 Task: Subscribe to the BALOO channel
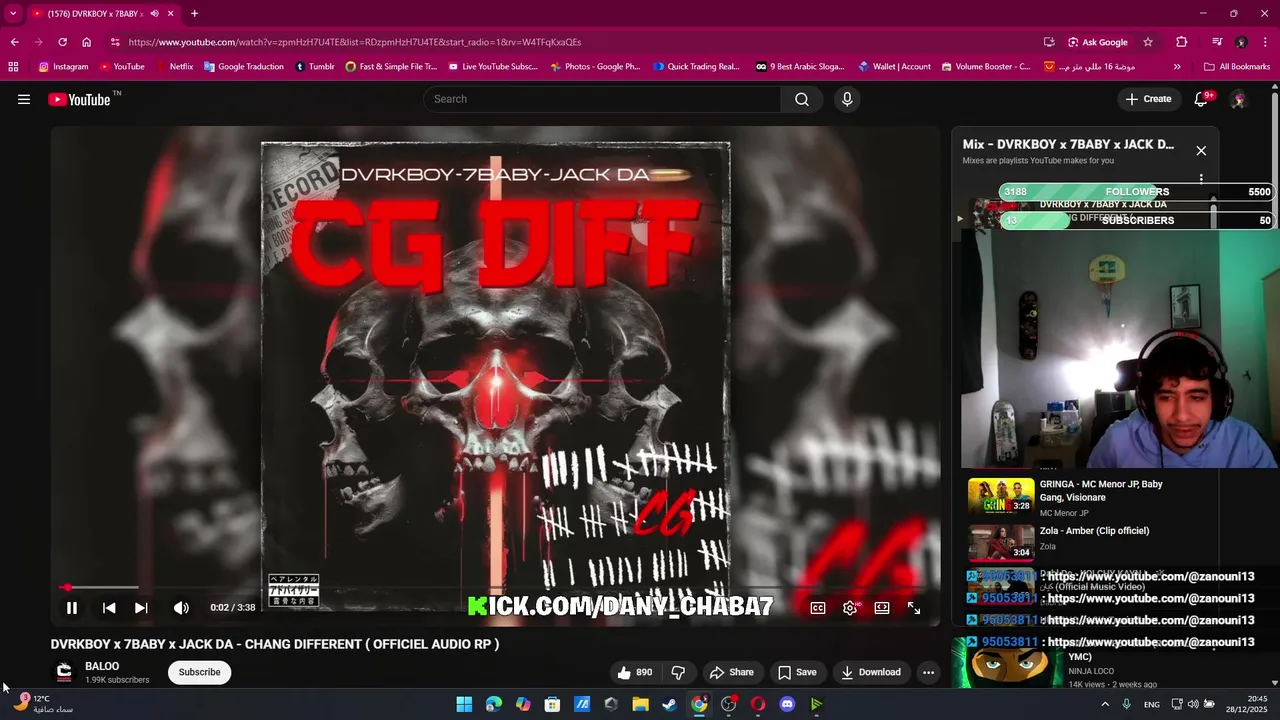pos(199,672)
